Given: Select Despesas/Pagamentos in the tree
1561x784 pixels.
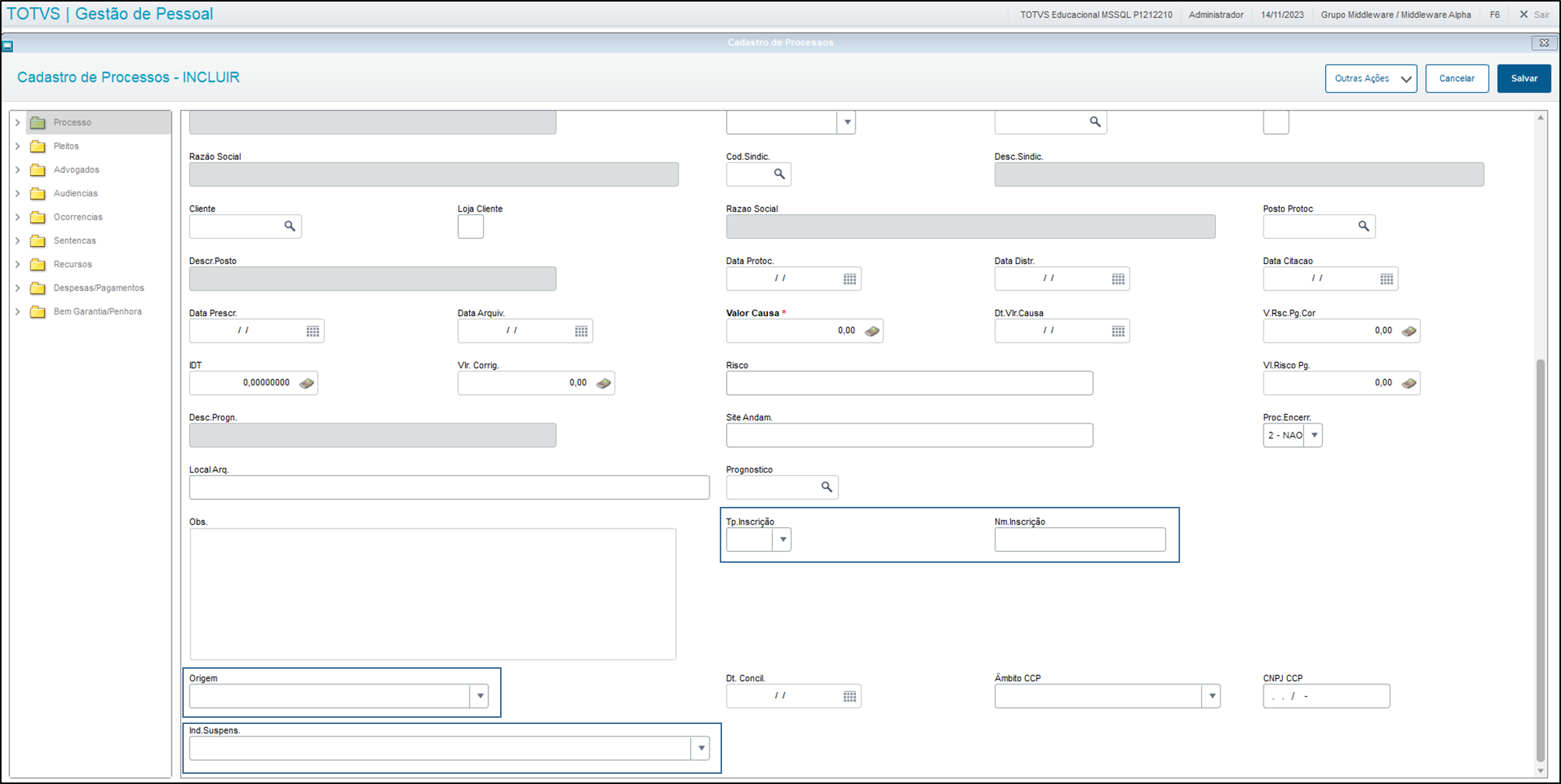Looking at the screenshot, I should [99, 288].
